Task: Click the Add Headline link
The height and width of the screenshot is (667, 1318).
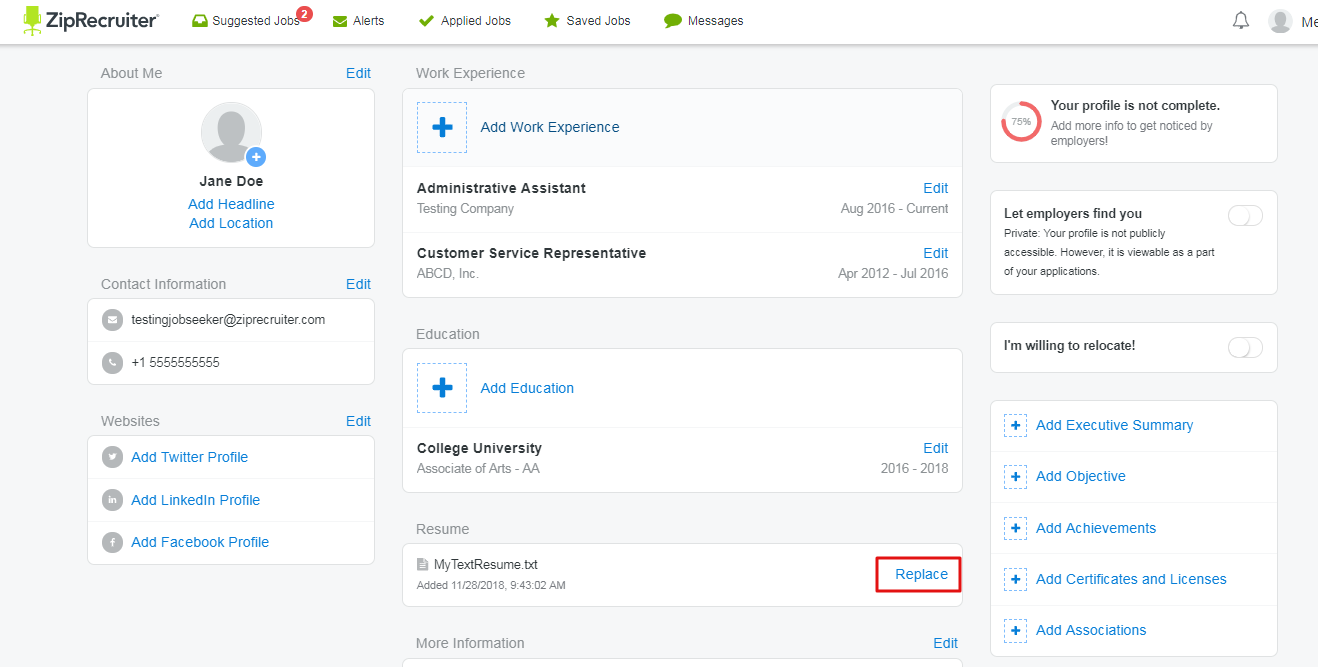Action: pos(231,204)
